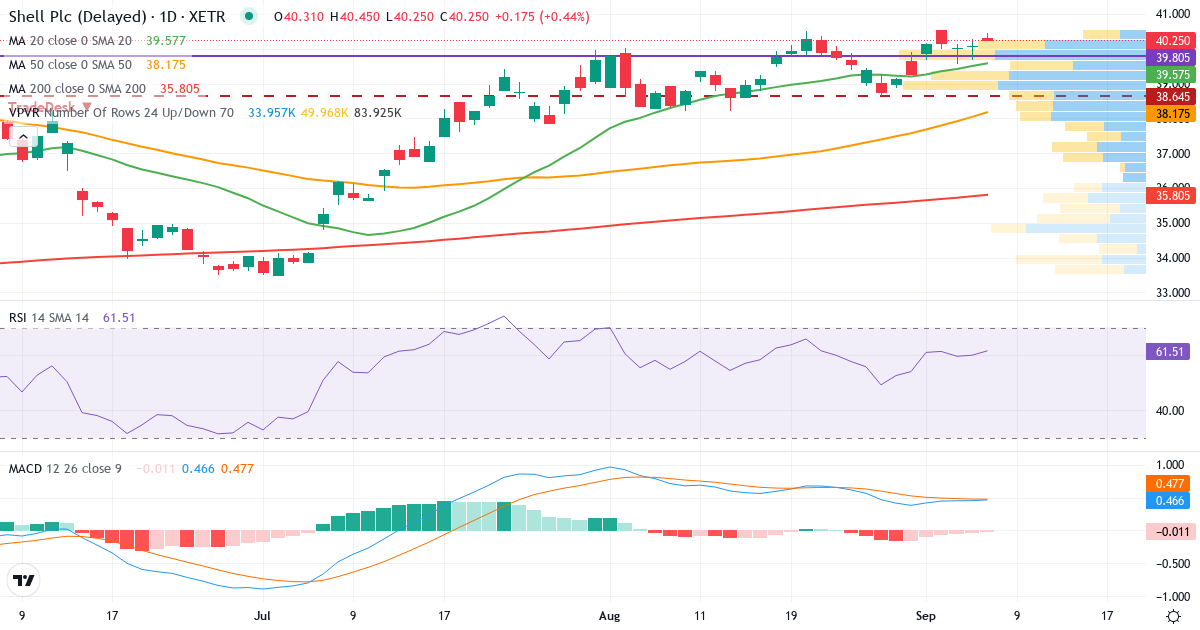Click current price label 40.250

point(1172,41)
